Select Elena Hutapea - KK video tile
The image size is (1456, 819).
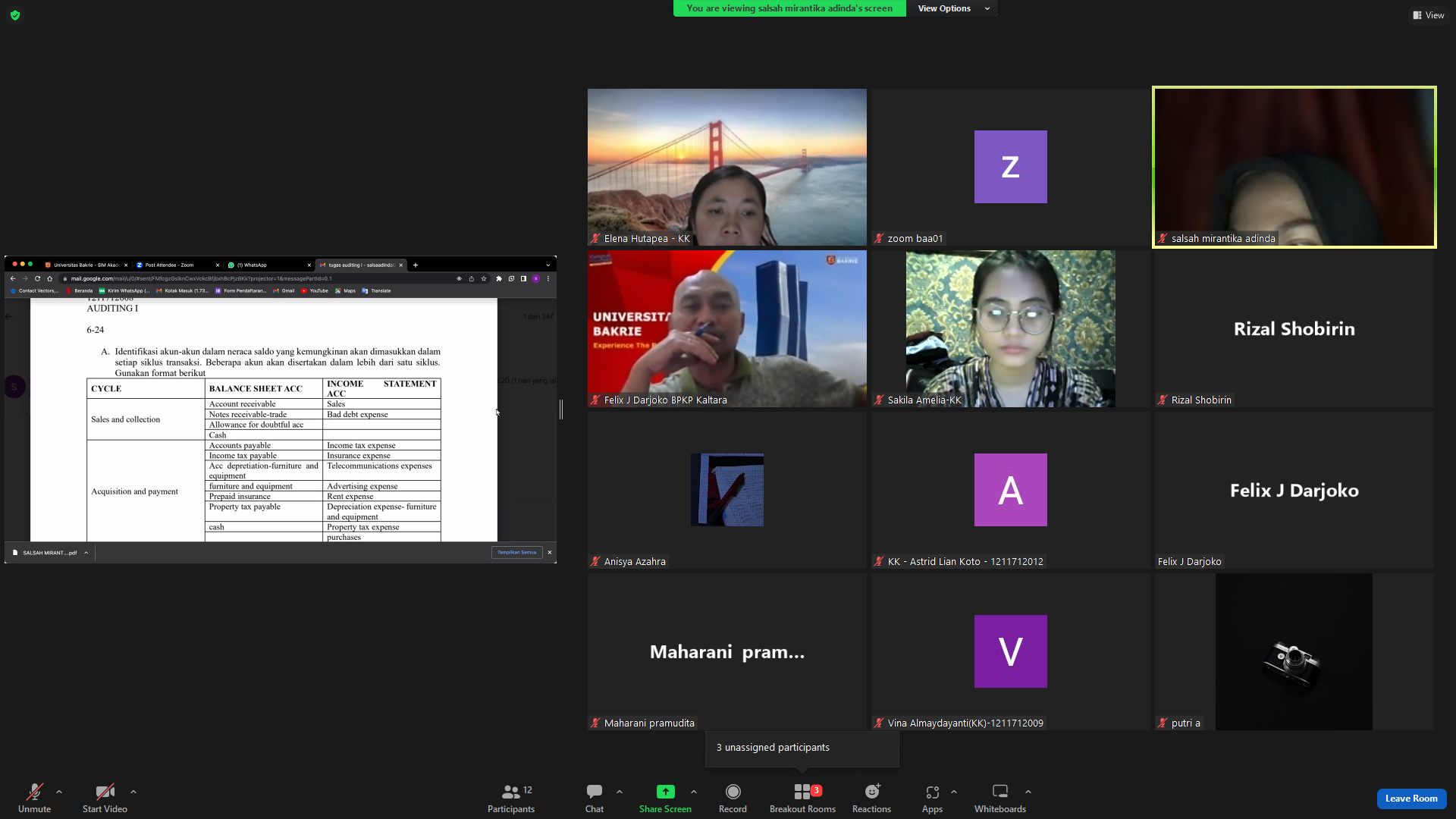727,167
